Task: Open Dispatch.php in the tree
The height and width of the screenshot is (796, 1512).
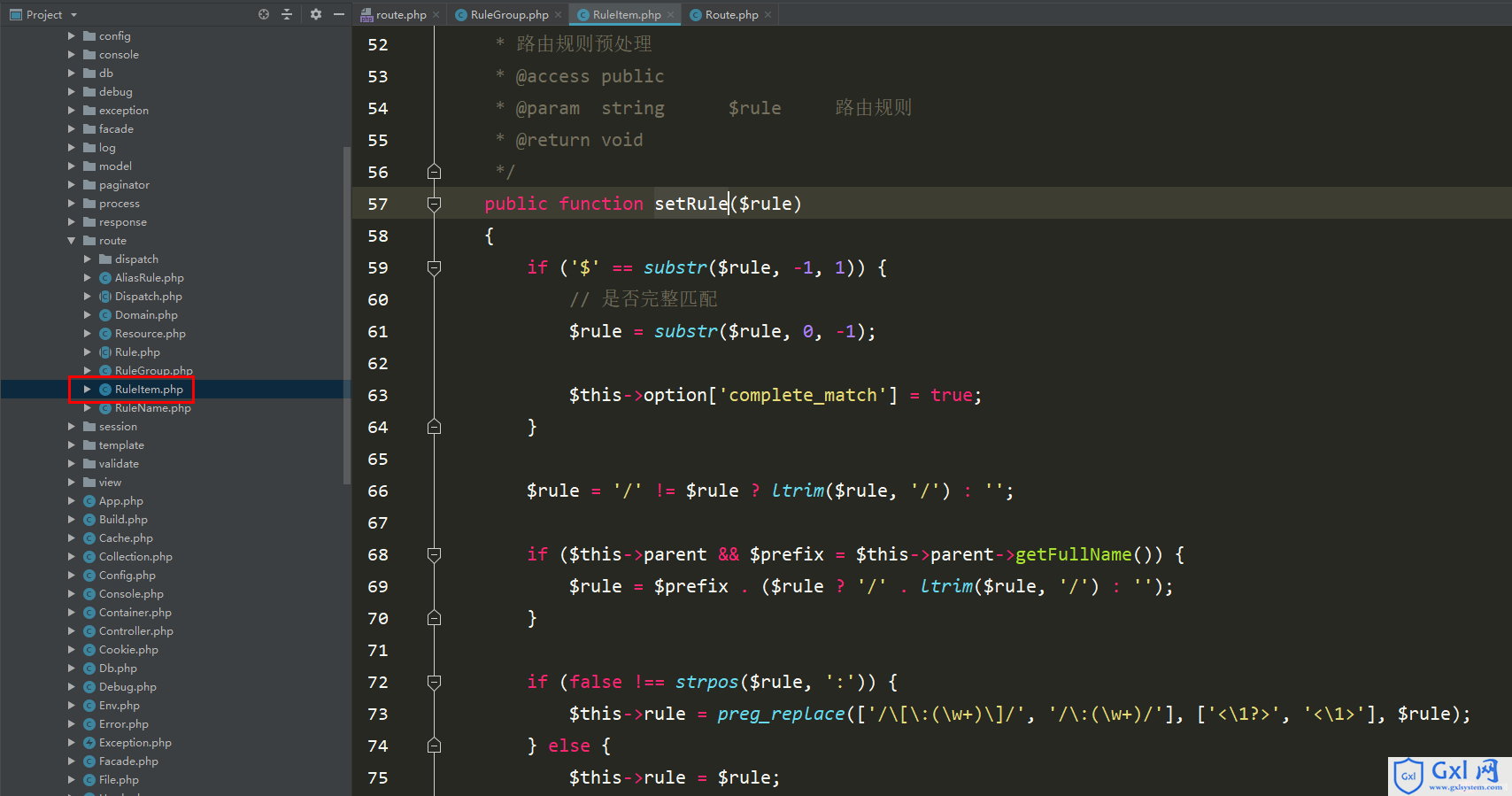Action: pyautogui.click(x=149, y=297)
